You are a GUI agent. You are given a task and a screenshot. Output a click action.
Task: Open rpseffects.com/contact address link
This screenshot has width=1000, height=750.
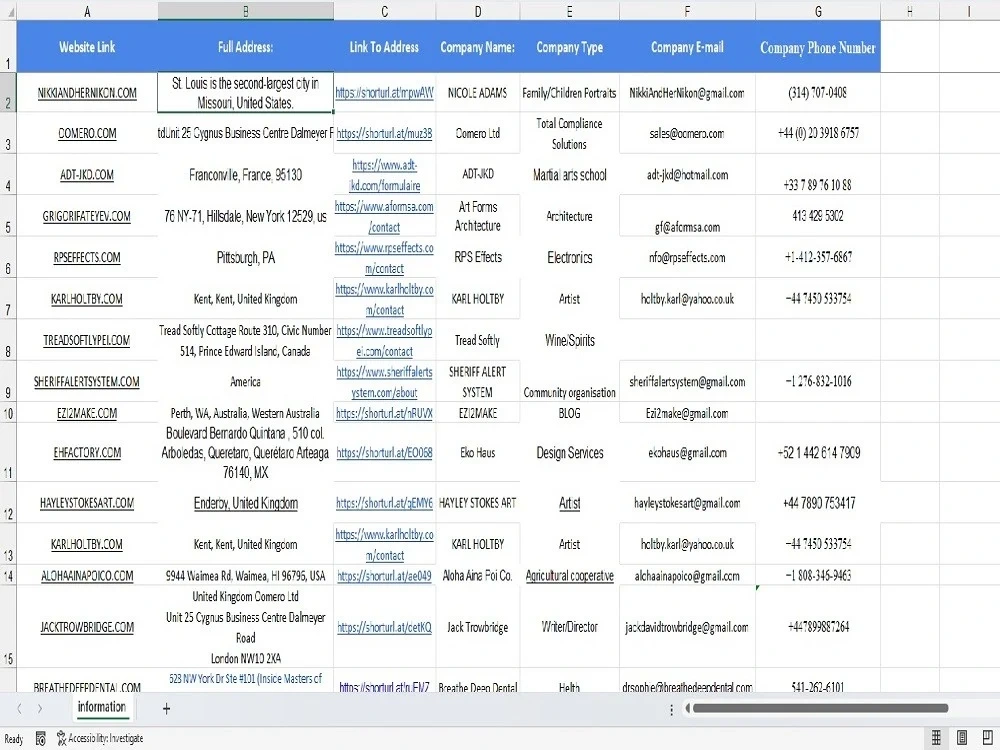coord(385,258)
